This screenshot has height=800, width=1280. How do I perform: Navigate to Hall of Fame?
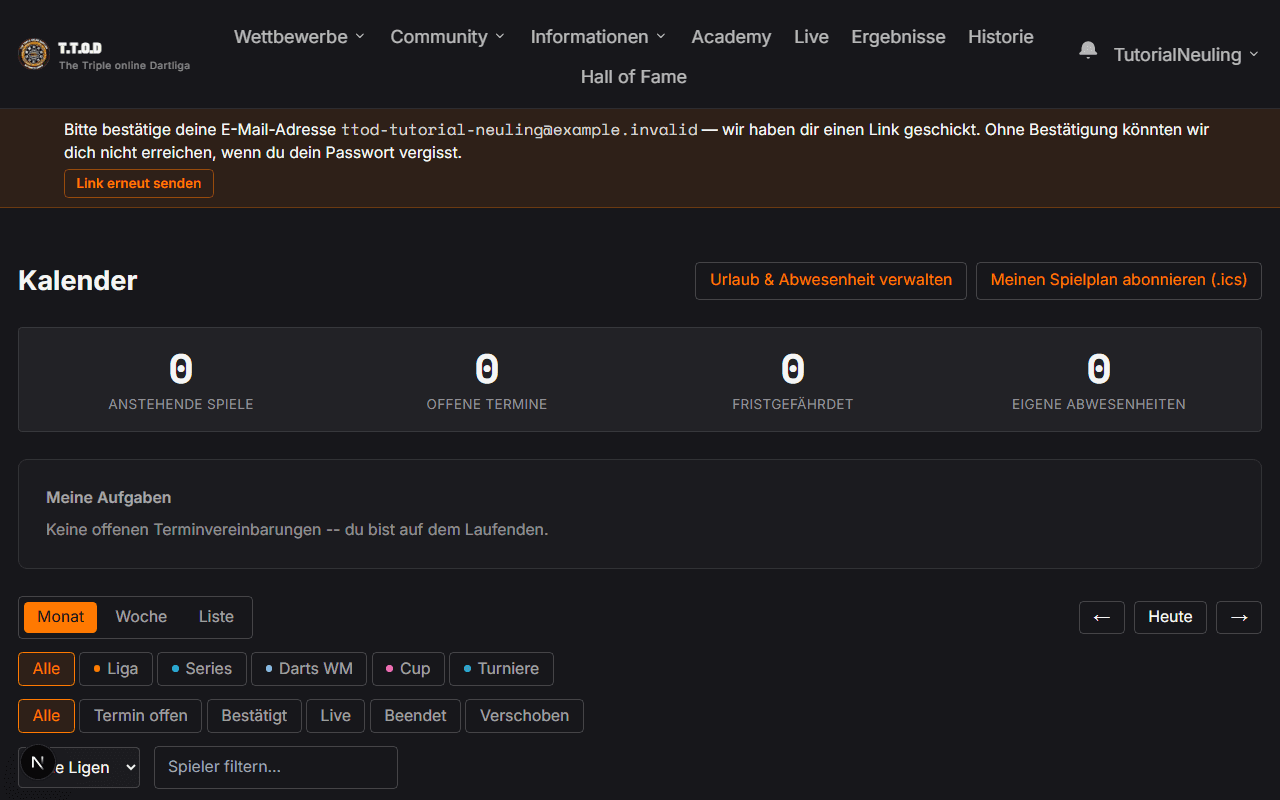click(x=634, y=77)
